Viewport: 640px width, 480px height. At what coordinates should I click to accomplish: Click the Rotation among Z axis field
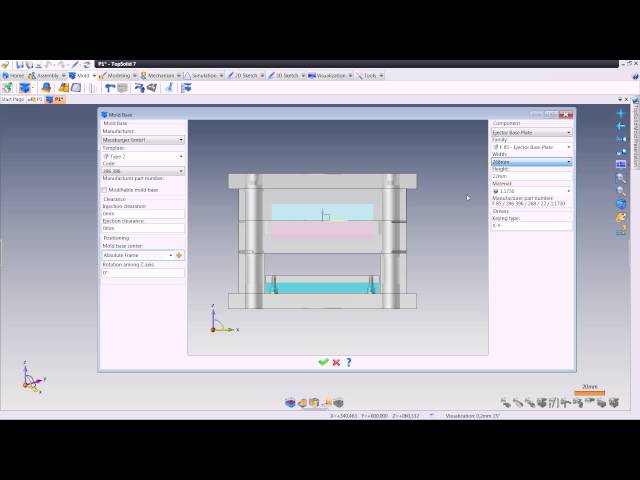[x=143, y=272]
